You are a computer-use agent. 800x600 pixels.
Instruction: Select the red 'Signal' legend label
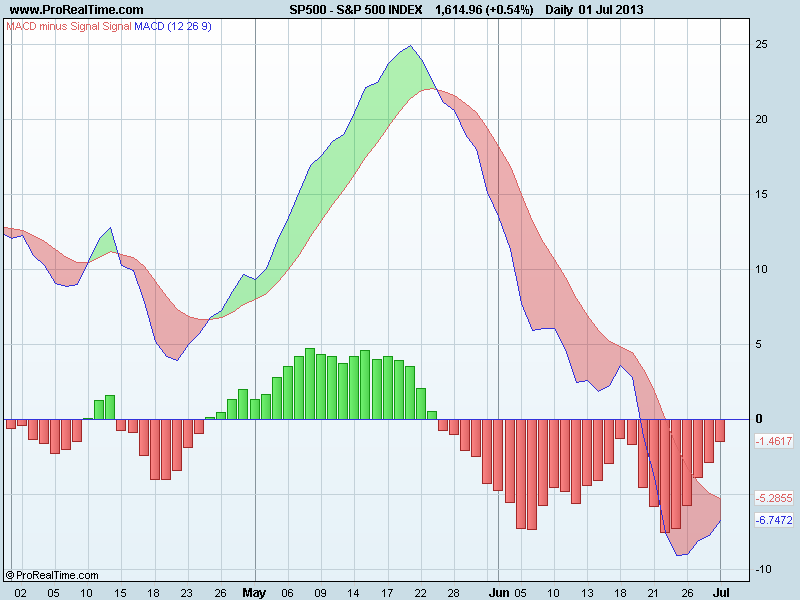[117, 26]
